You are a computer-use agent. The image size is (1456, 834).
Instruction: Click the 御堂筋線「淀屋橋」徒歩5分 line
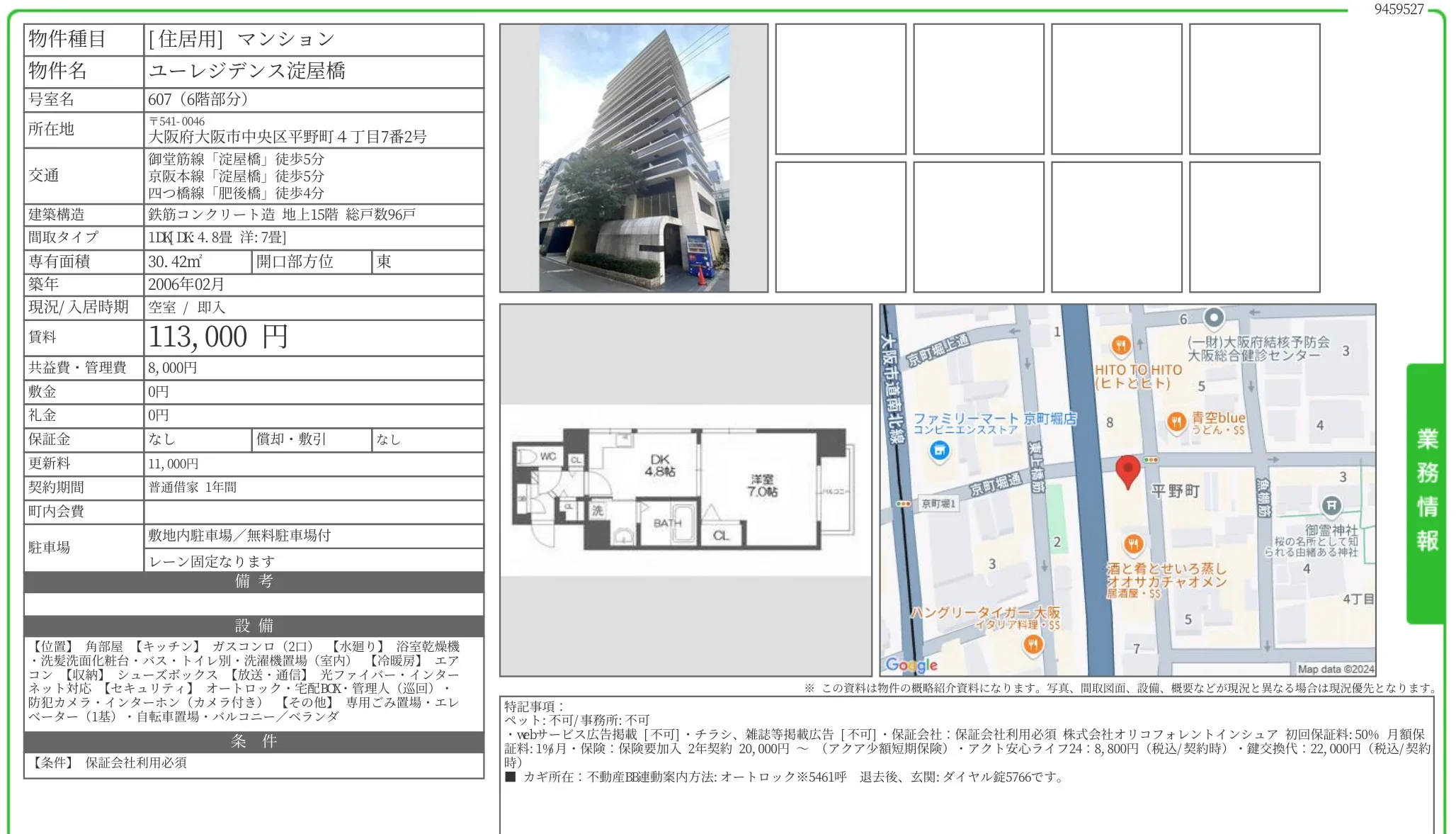[x=236, y=159]
